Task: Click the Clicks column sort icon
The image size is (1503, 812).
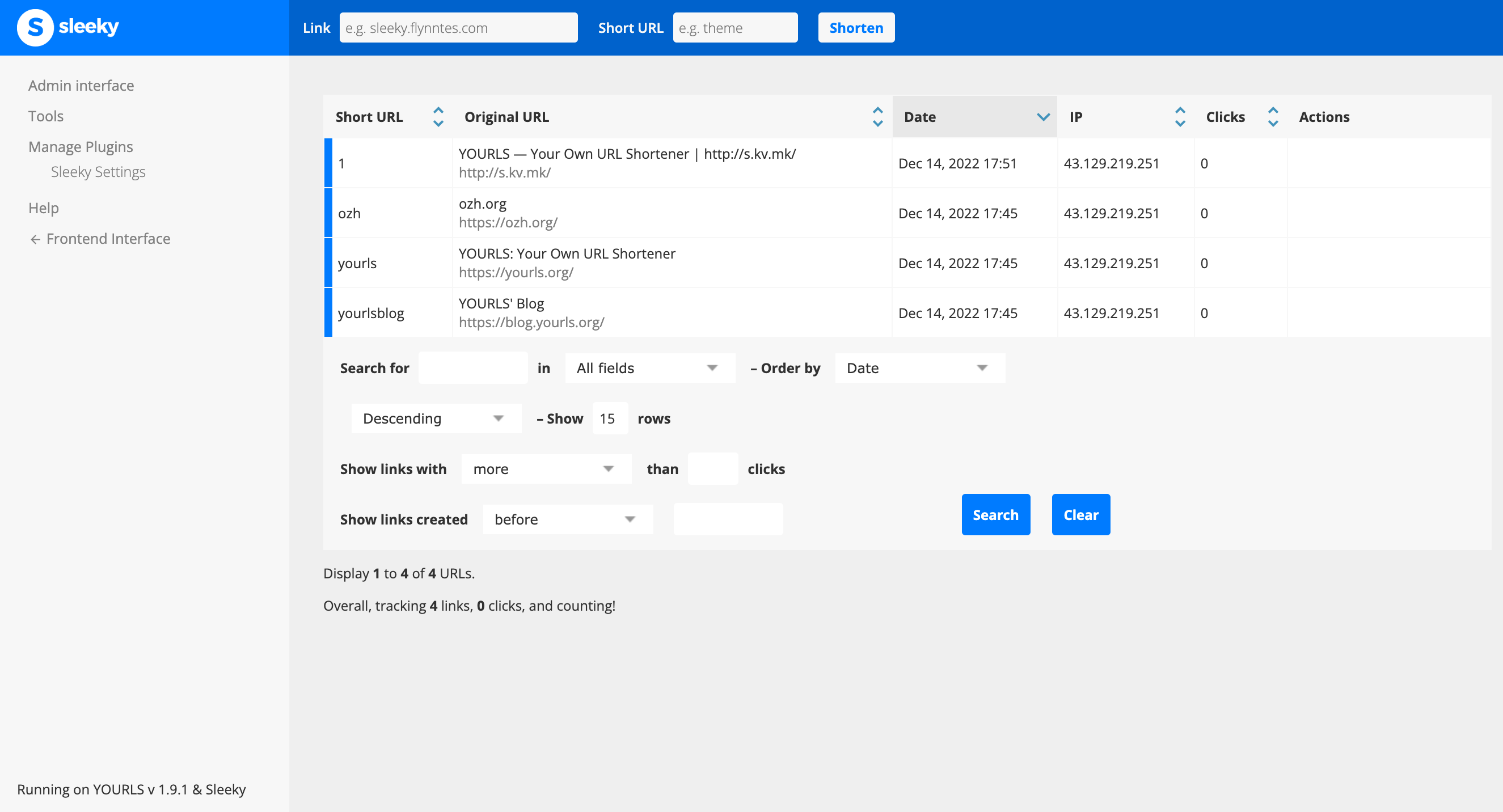Action: [x=1272, y=116]
